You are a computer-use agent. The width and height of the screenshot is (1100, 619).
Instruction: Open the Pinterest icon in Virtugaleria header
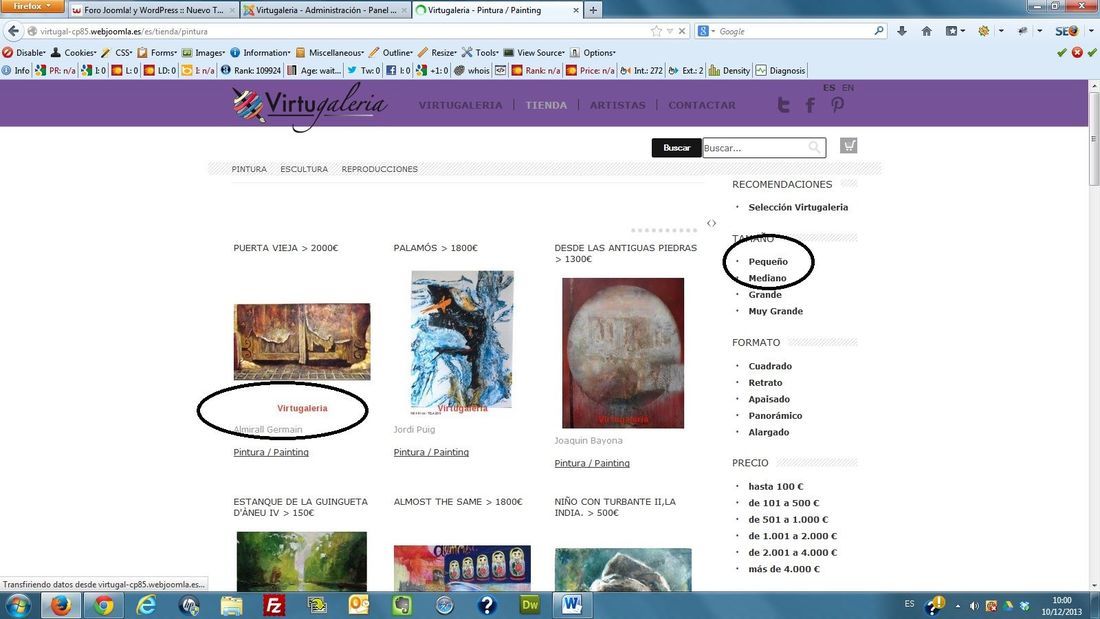(x=838, y=105)
